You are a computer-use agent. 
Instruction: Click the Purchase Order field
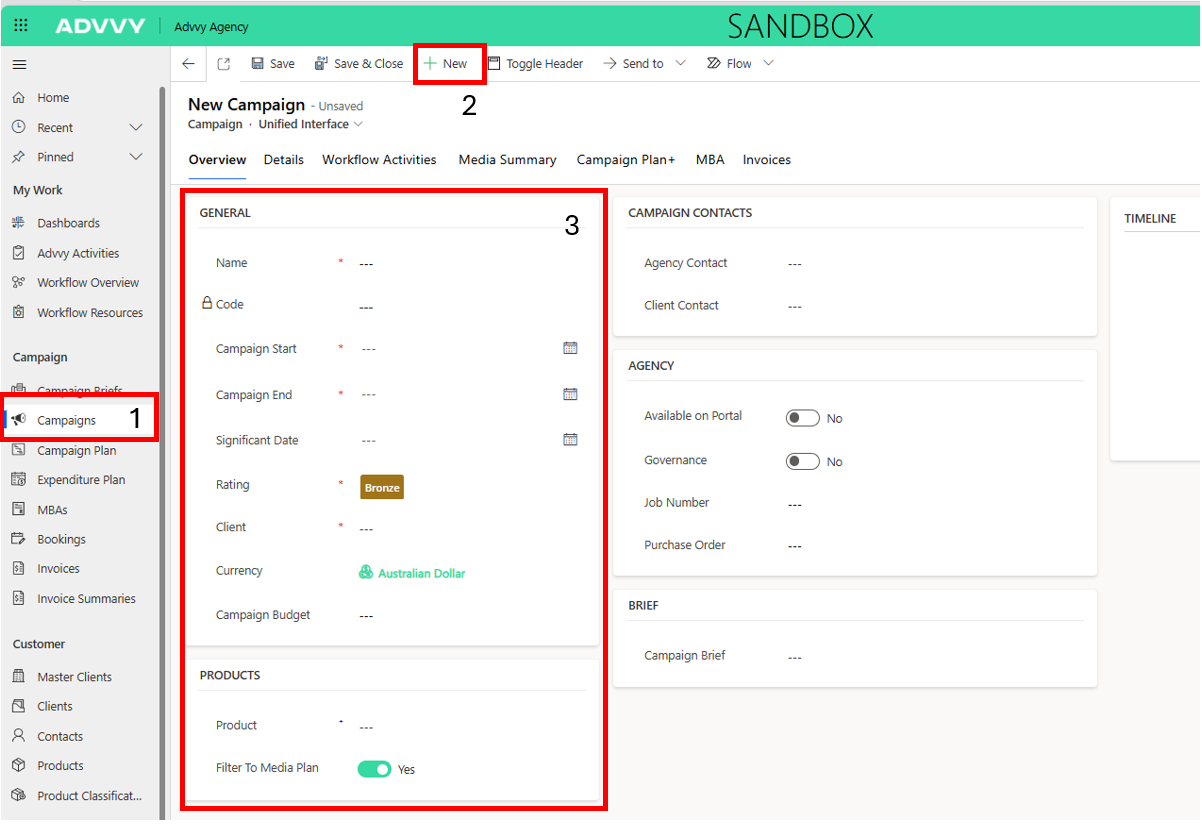point(933,546)
